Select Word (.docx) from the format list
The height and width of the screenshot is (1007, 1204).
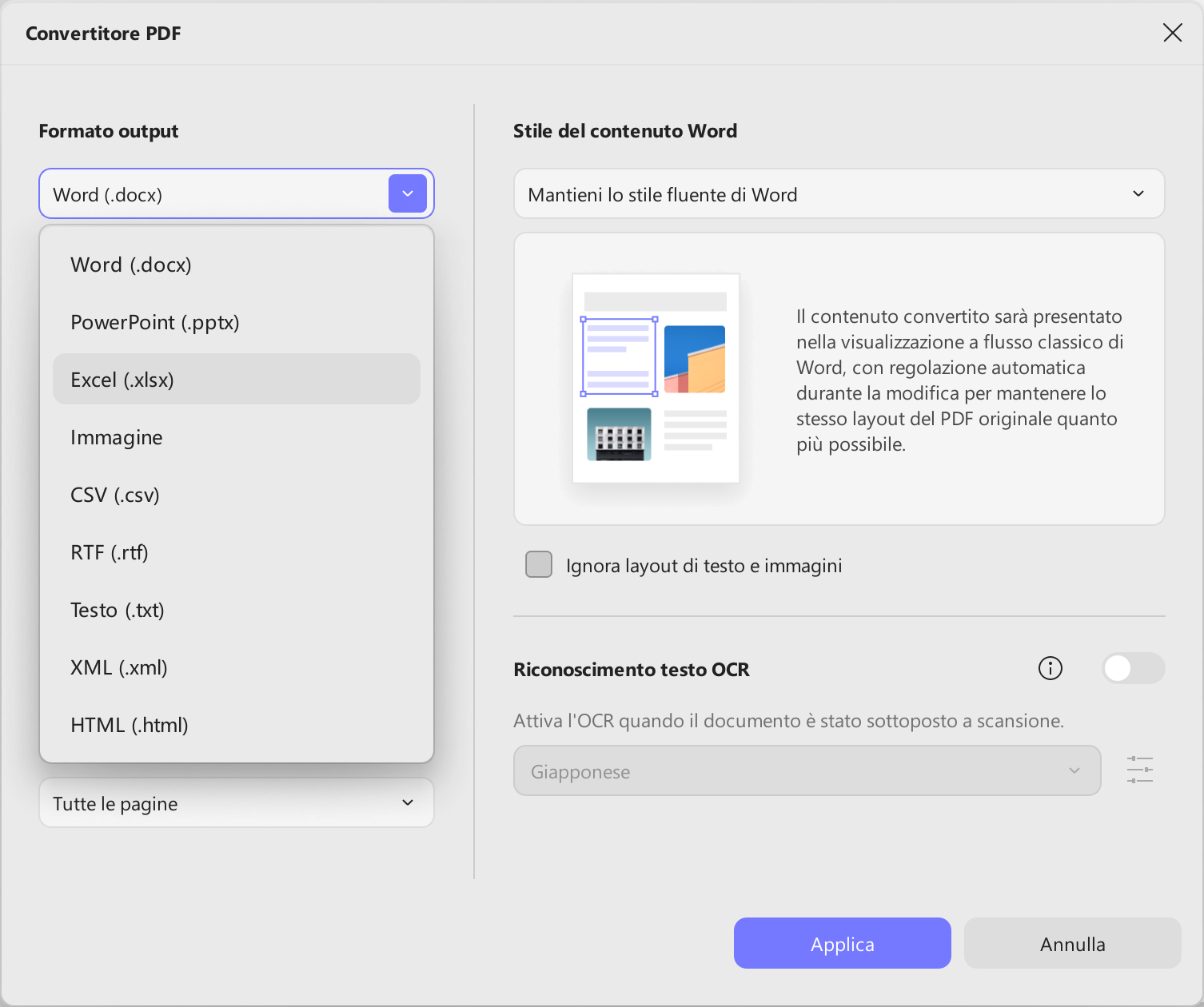click(237, 265)
